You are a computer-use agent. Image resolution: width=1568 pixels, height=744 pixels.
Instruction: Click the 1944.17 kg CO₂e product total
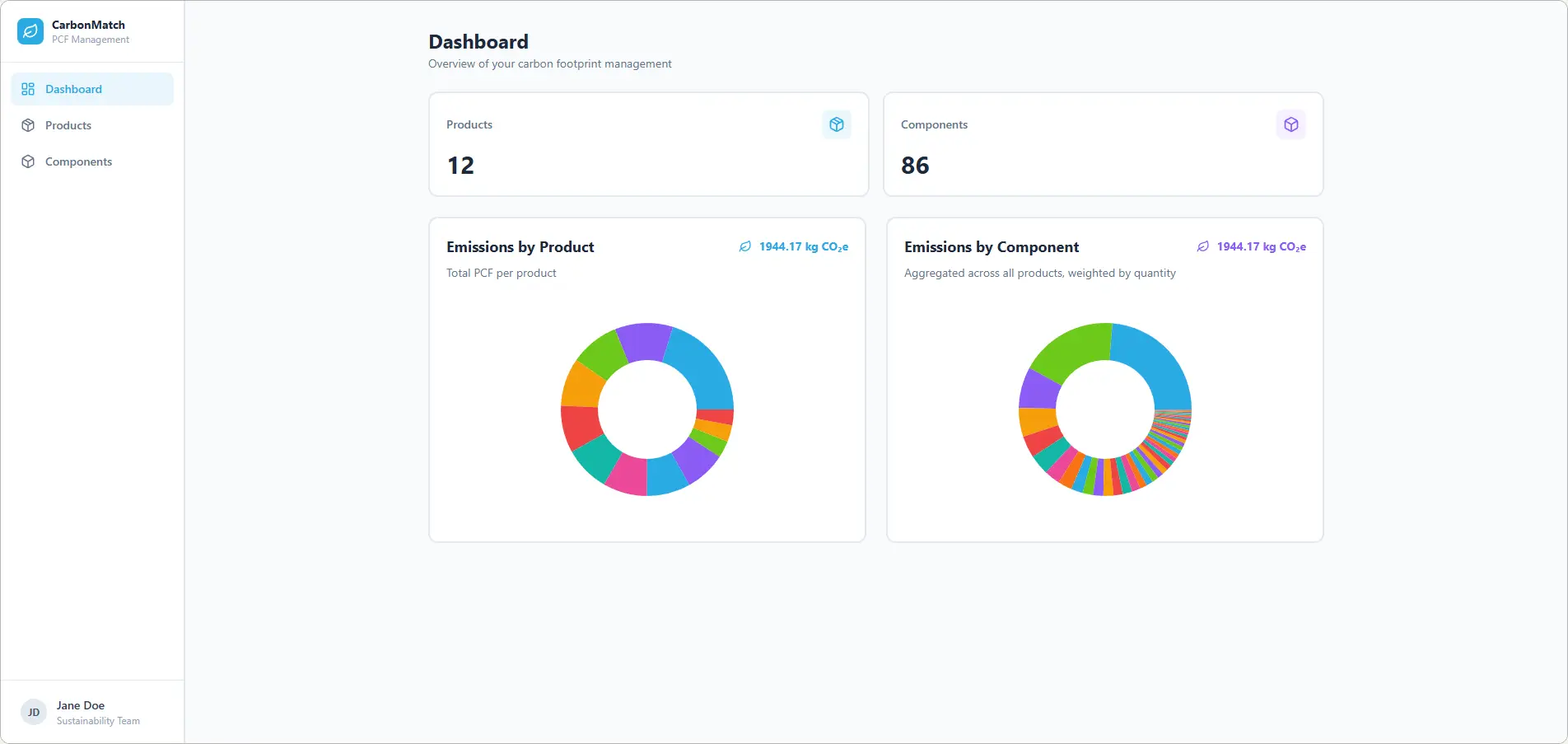(803, 246)
